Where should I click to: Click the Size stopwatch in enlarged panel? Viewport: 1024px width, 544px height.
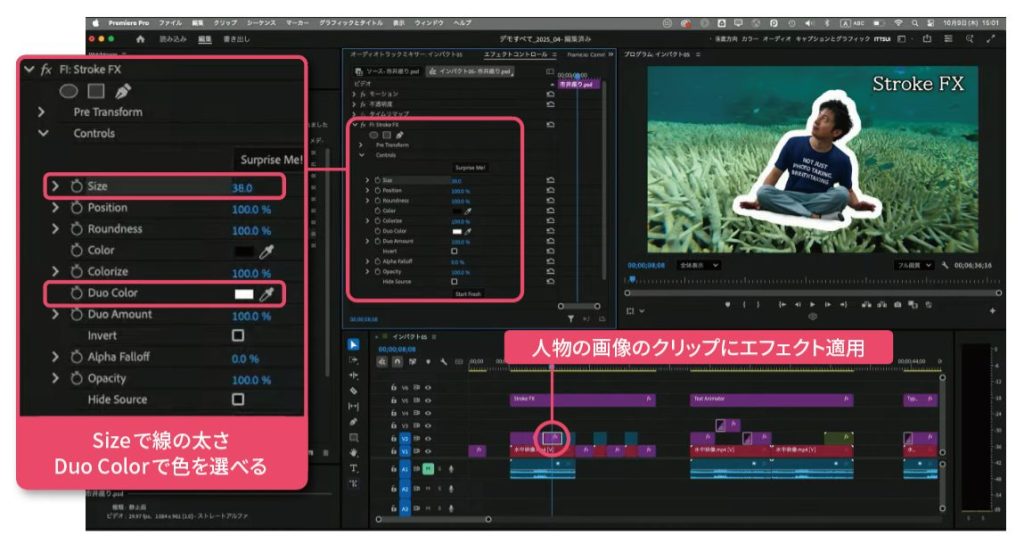76,187
